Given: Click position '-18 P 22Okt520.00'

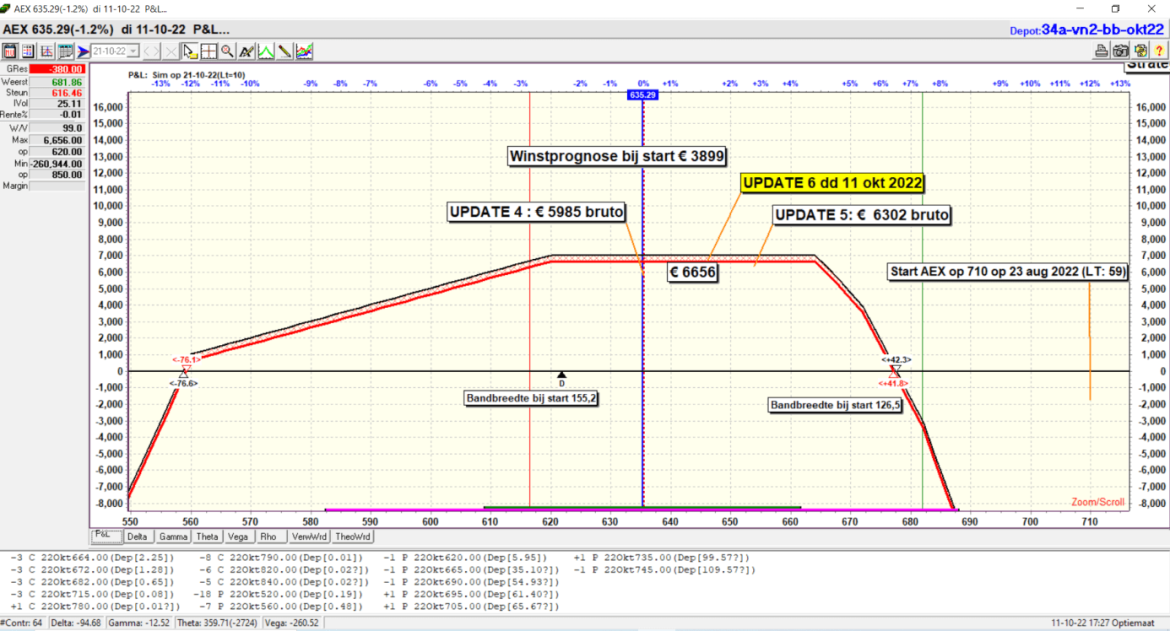Looking at the screenshot, I should click(x=278, y=594).
